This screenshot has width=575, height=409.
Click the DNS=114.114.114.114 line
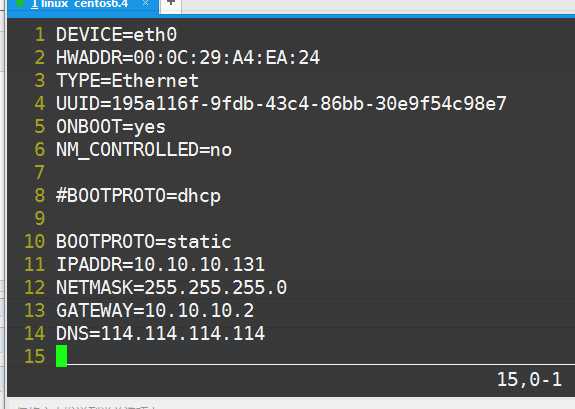[160, 333]
